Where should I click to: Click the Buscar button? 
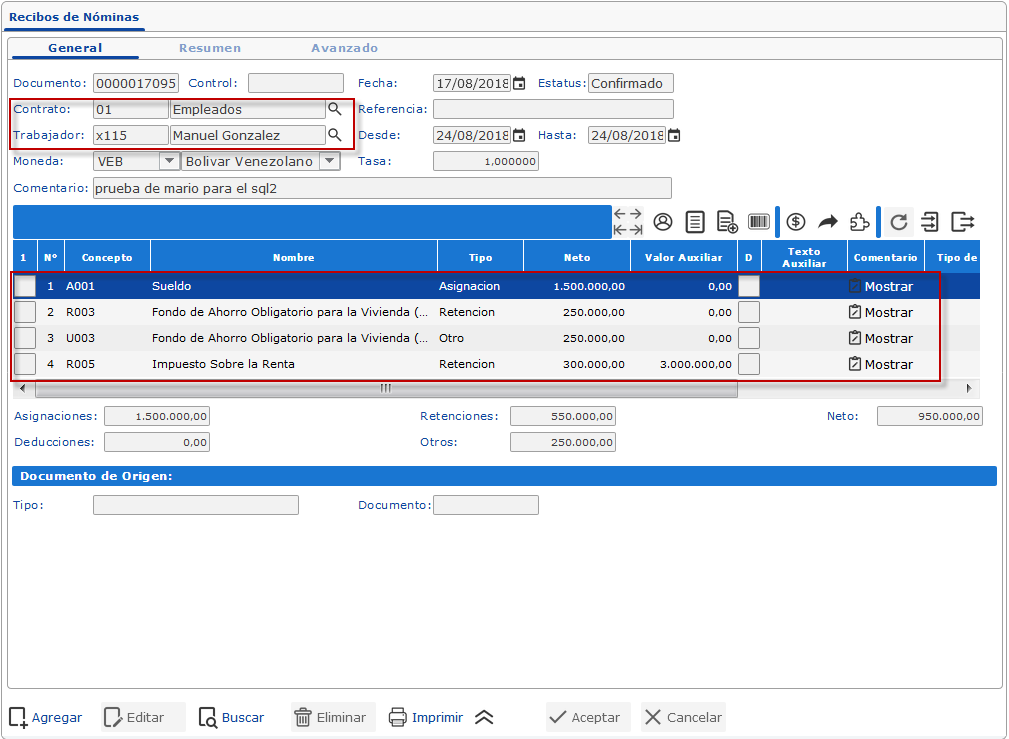click(x=232, y=717)
